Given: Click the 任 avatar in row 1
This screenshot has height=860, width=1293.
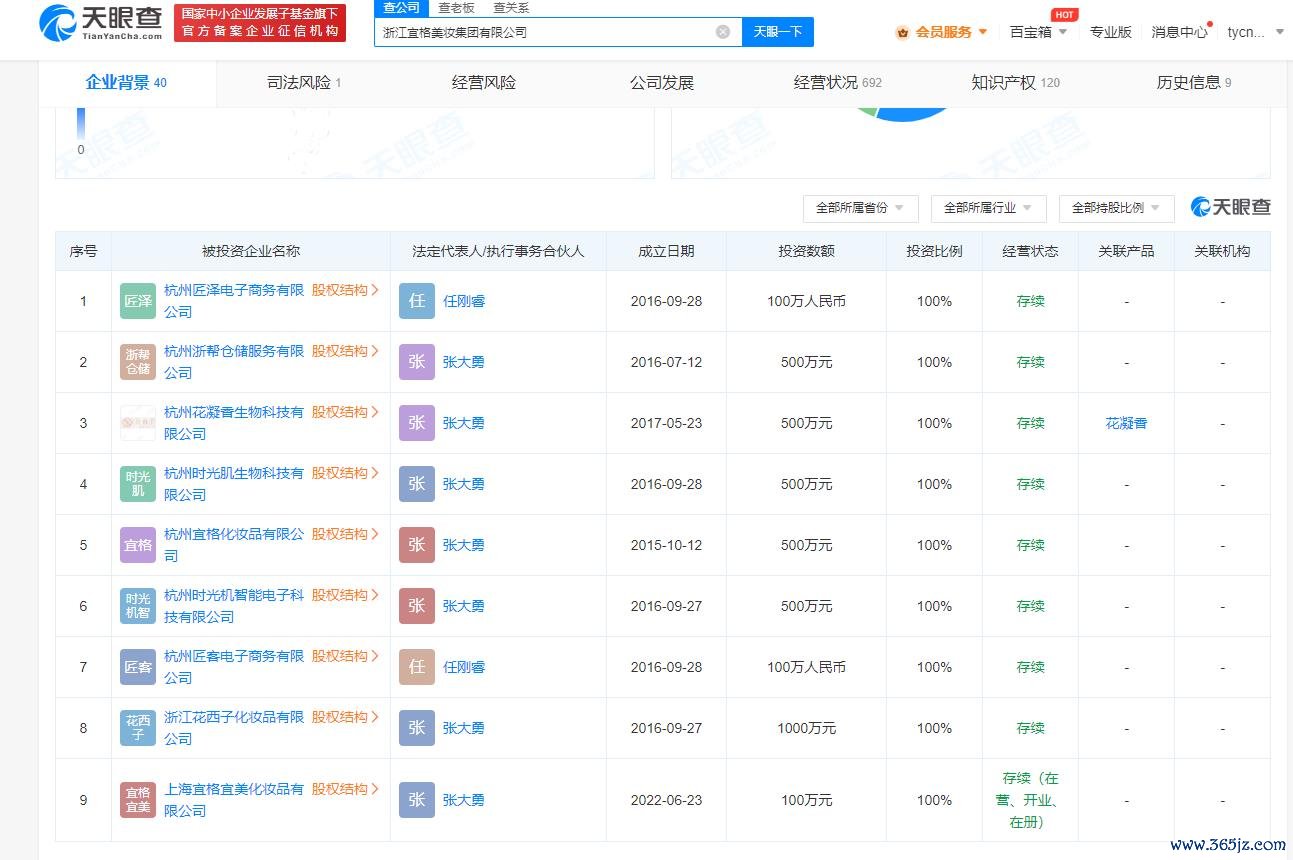Looking at the screenshot, I should 417,301.
